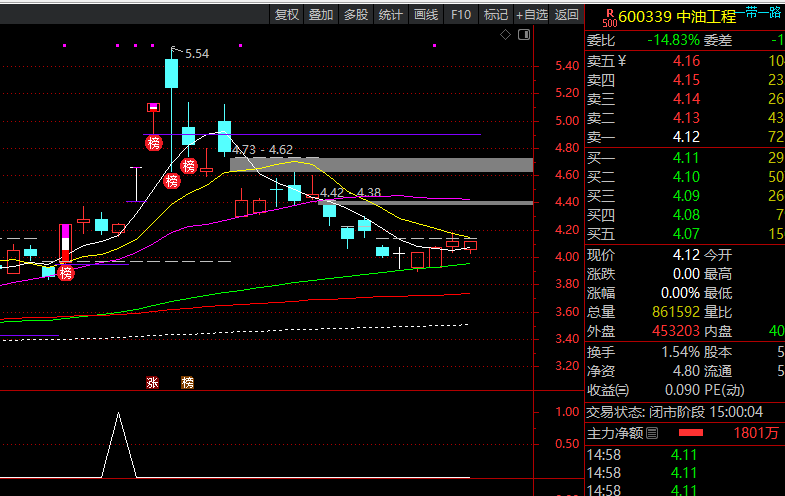Click the 收益(三) 0.090 value
Viewport: 785px width, 496px height.
tap(682, 390)
